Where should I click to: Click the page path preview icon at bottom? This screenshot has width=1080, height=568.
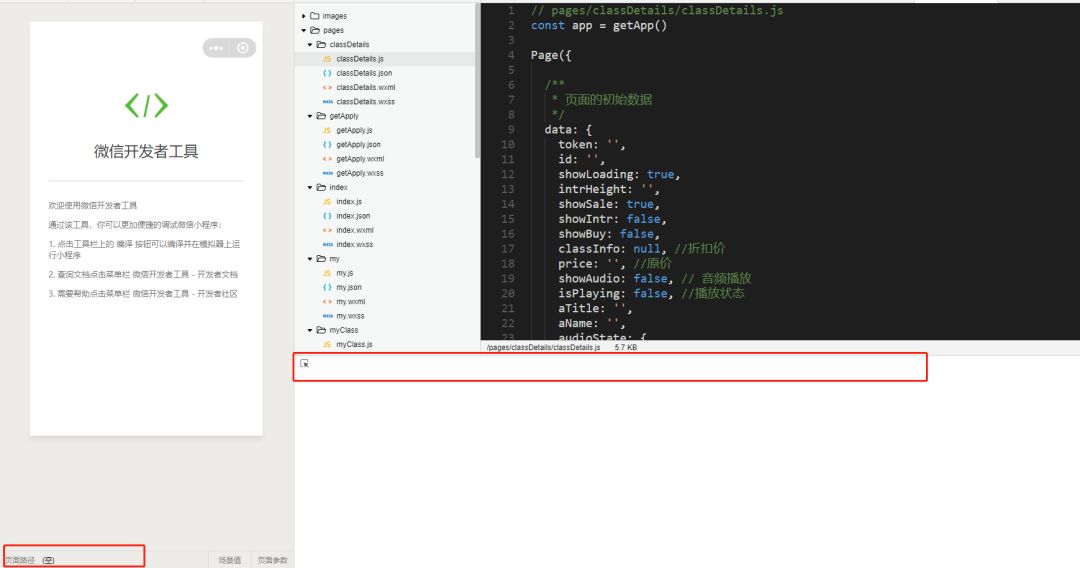pyautogui.click(x=48, y=560)
